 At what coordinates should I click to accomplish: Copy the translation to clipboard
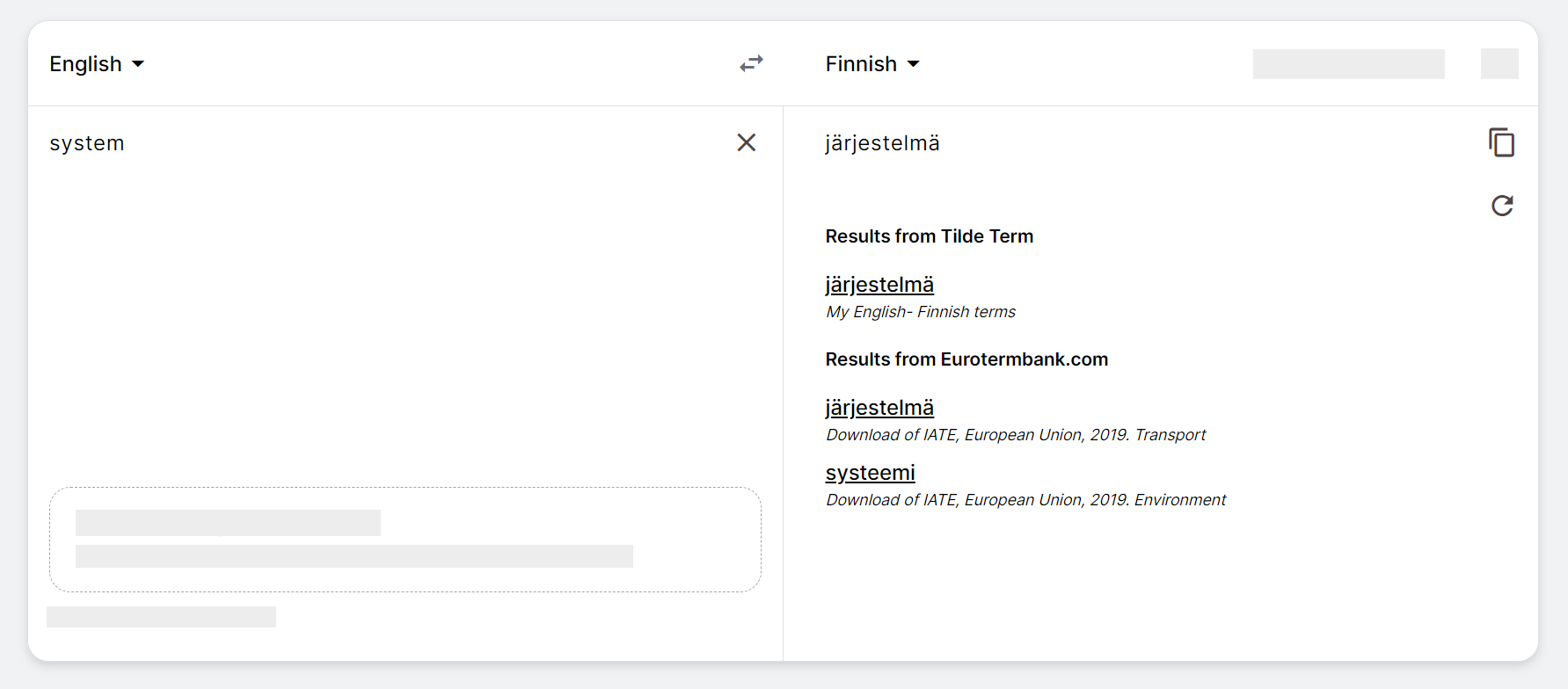tap(1501, 142)
